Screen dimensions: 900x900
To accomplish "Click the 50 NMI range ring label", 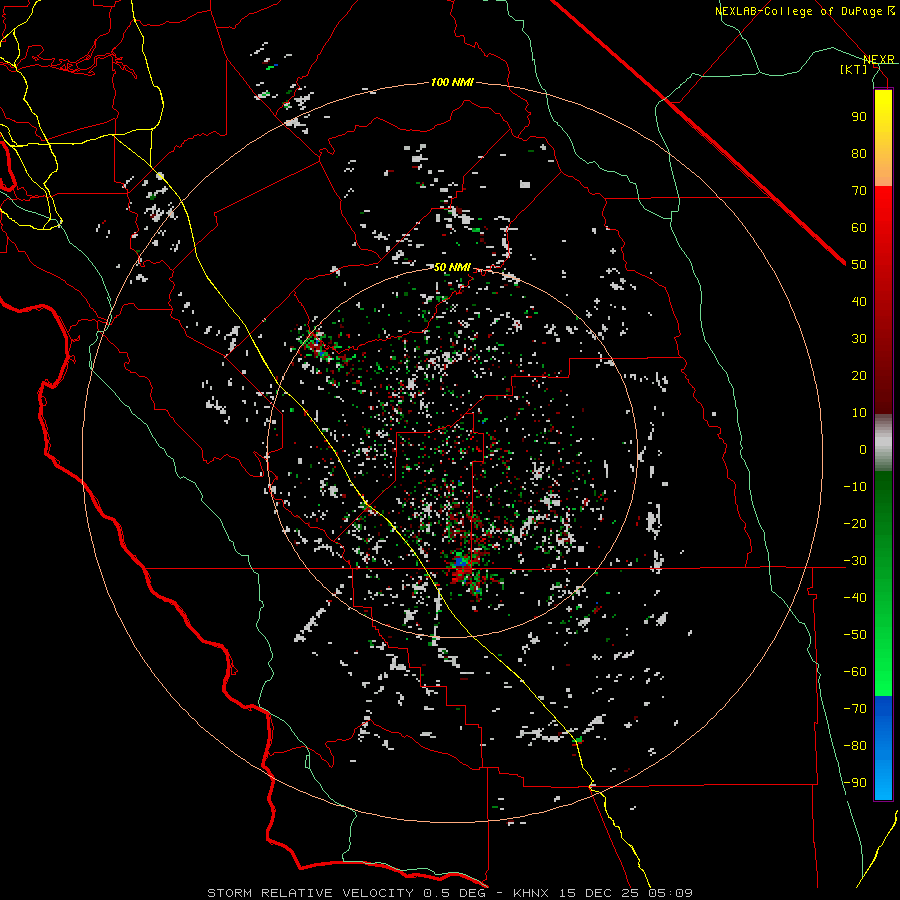I will tap(452, 267).
